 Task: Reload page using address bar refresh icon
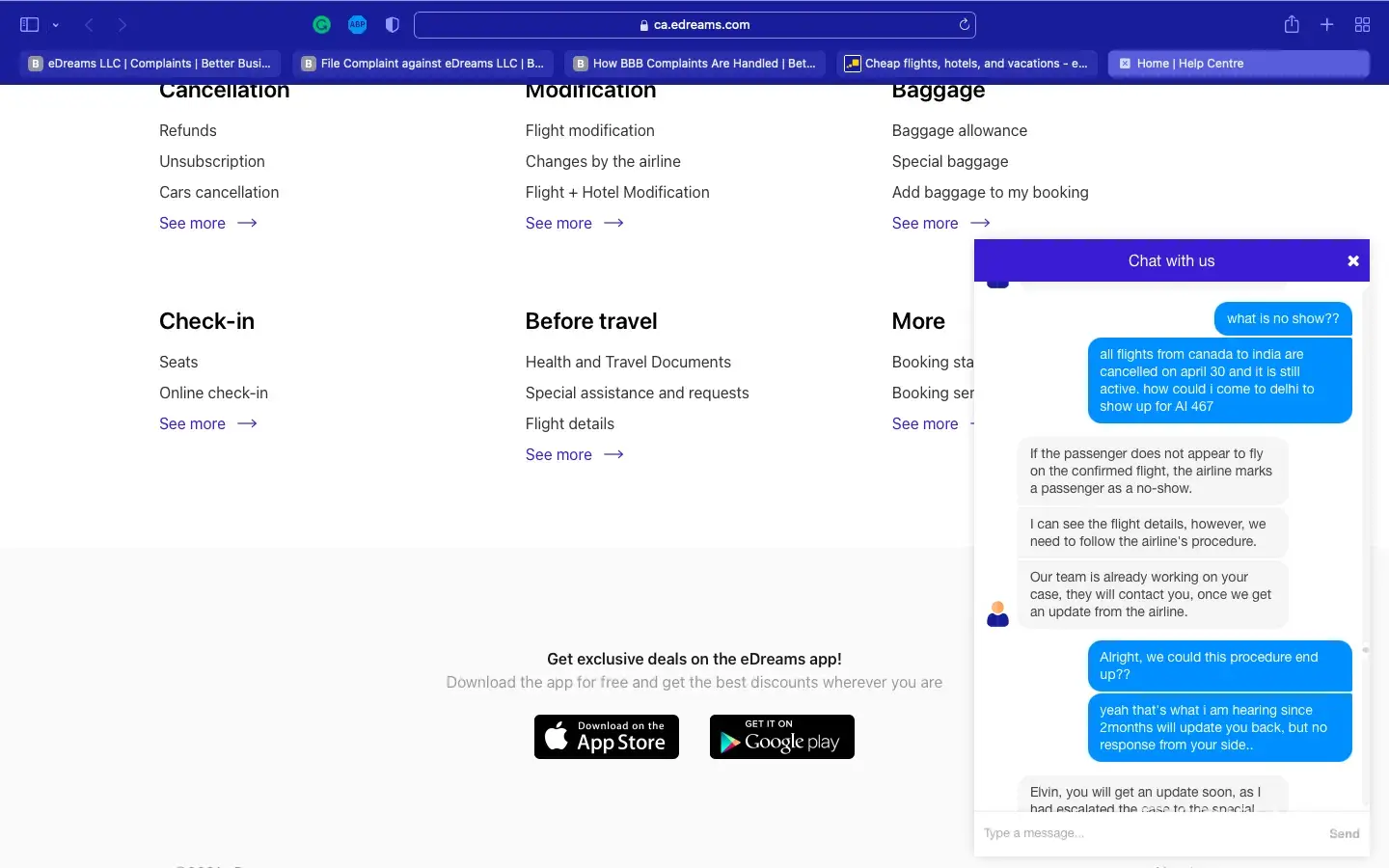(964, 25)
